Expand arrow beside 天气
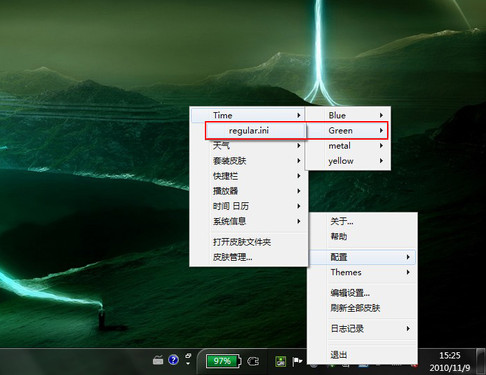This screenshot has height=375, width=486. point(299,146)
